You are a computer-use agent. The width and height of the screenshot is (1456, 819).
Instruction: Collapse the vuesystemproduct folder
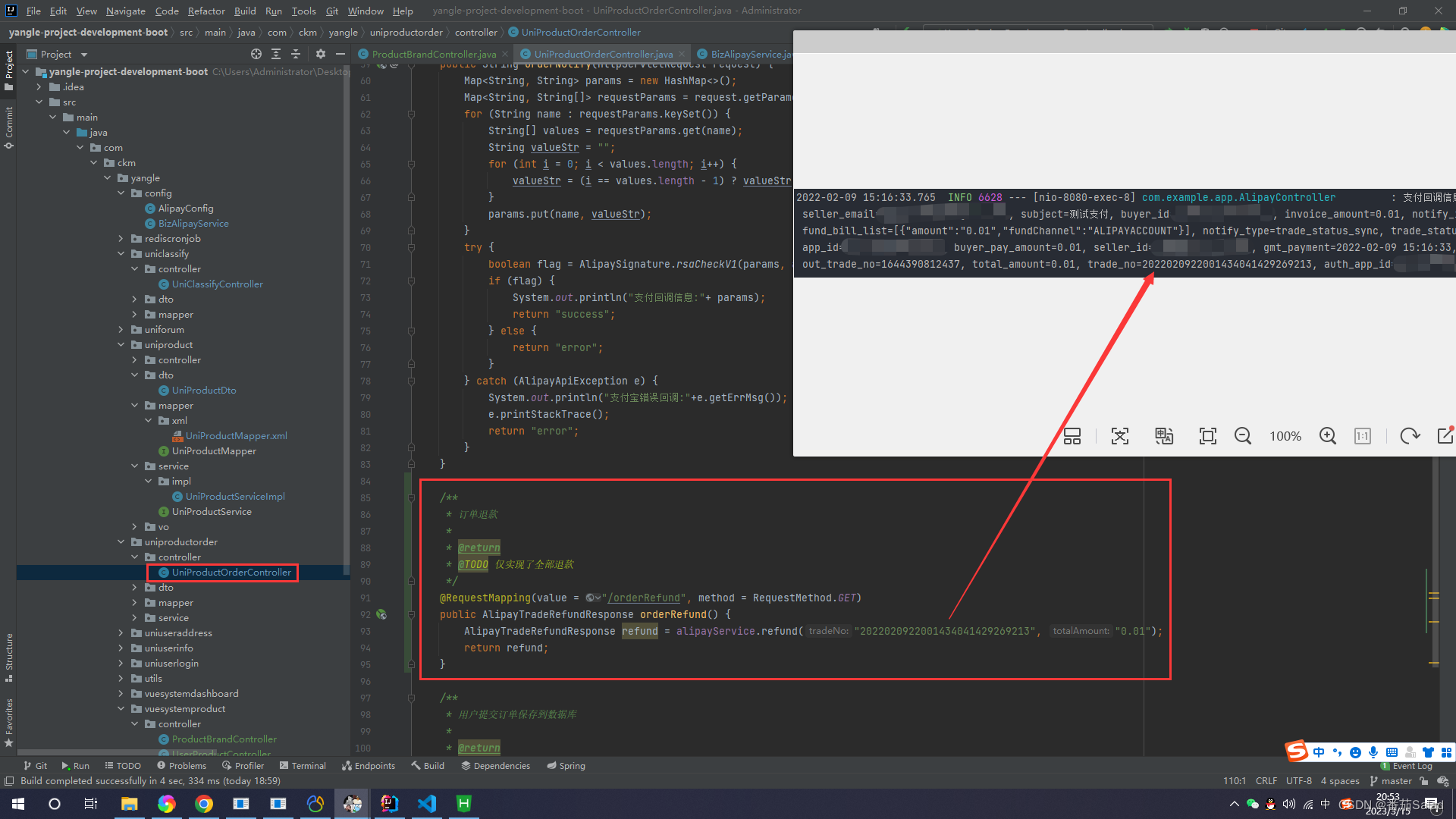point(121,709)
